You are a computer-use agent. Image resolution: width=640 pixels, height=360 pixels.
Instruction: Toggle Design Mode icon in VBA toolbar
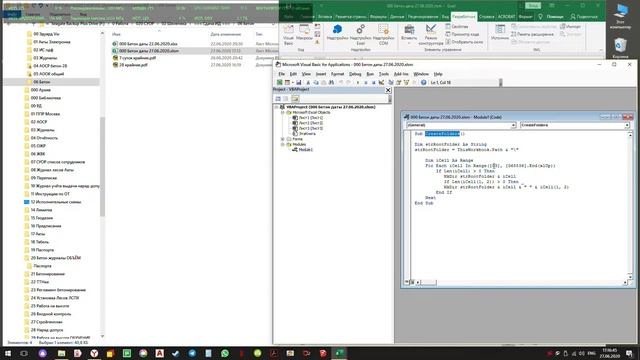[x=382, y=82]
